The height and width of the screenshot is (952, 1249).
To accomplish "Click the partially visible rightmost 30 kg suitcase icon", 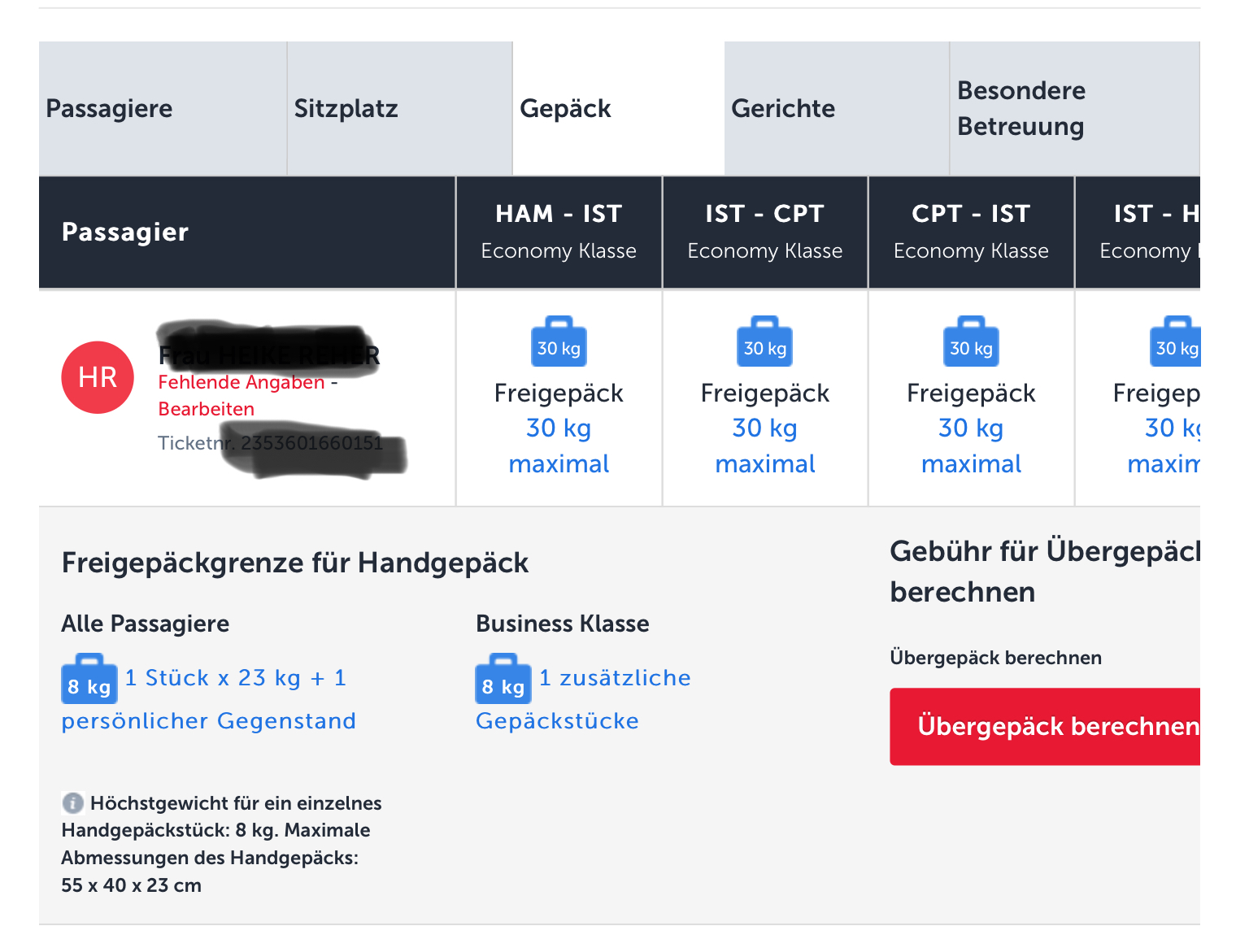I will (x=1176, y=343).
